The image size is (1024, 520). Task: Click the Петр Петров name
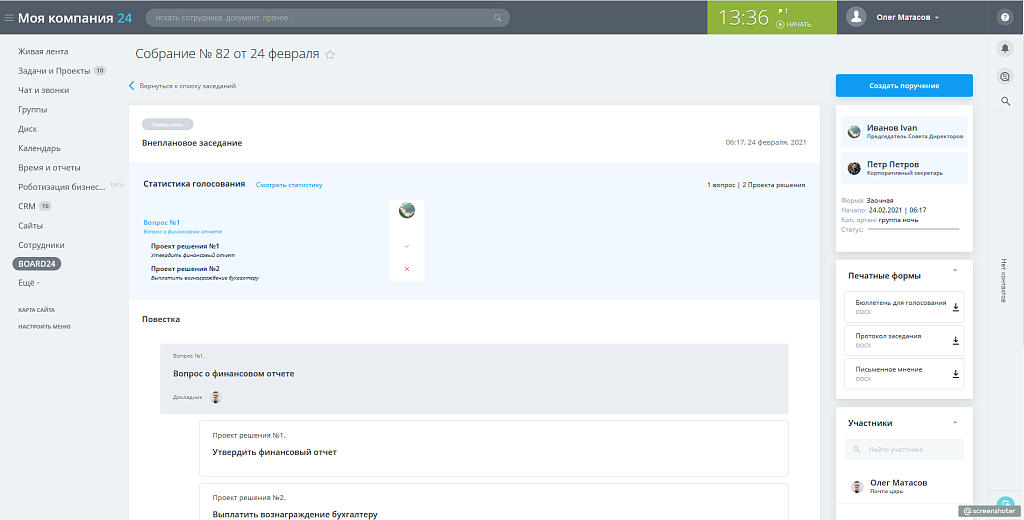[893, 165]
